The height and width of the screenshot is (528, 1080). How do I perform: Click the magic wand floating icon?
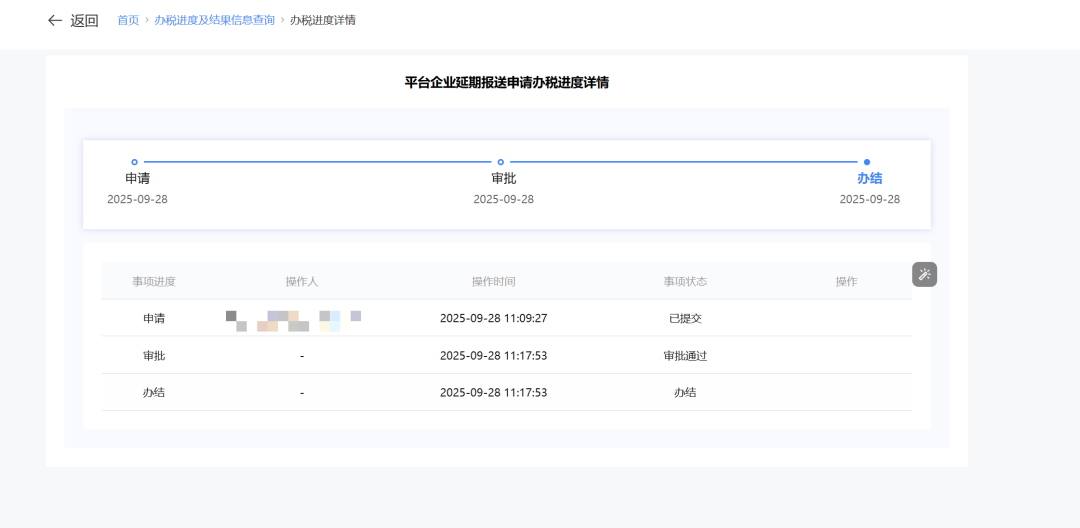coord(925,275)
